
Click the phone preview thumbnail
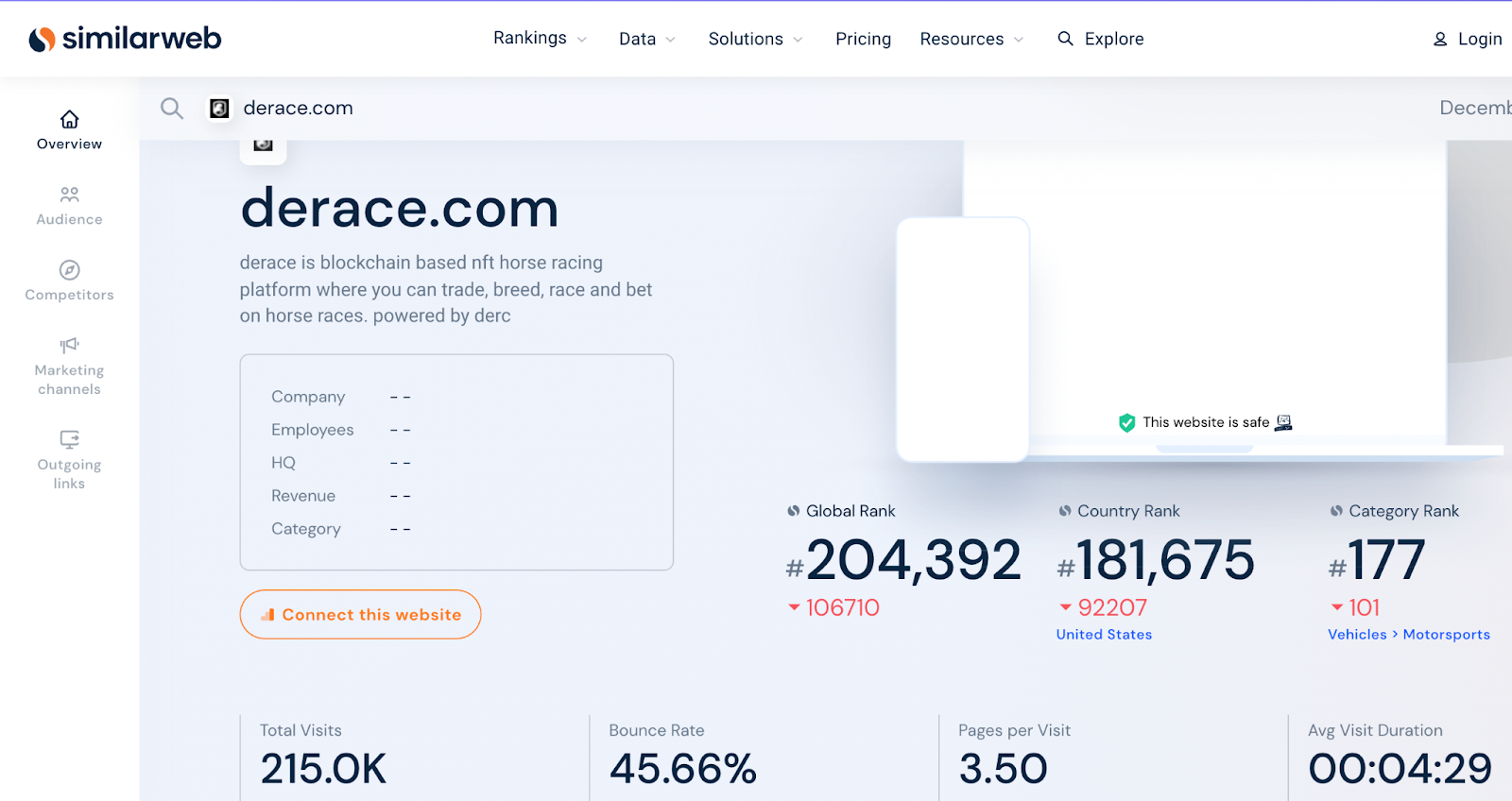tap(963, 339)
